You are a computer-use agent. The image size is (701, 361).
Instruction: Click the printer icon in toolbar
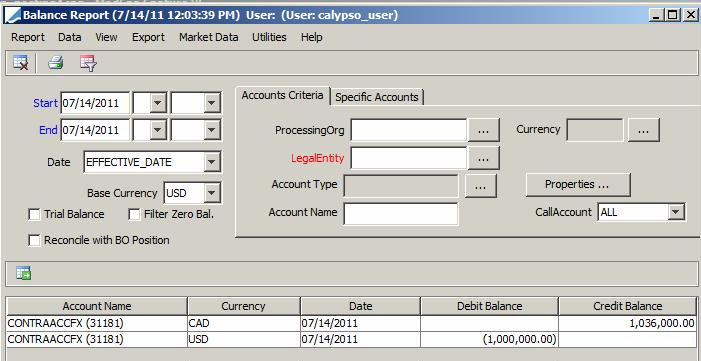click(x=56, y=63)
